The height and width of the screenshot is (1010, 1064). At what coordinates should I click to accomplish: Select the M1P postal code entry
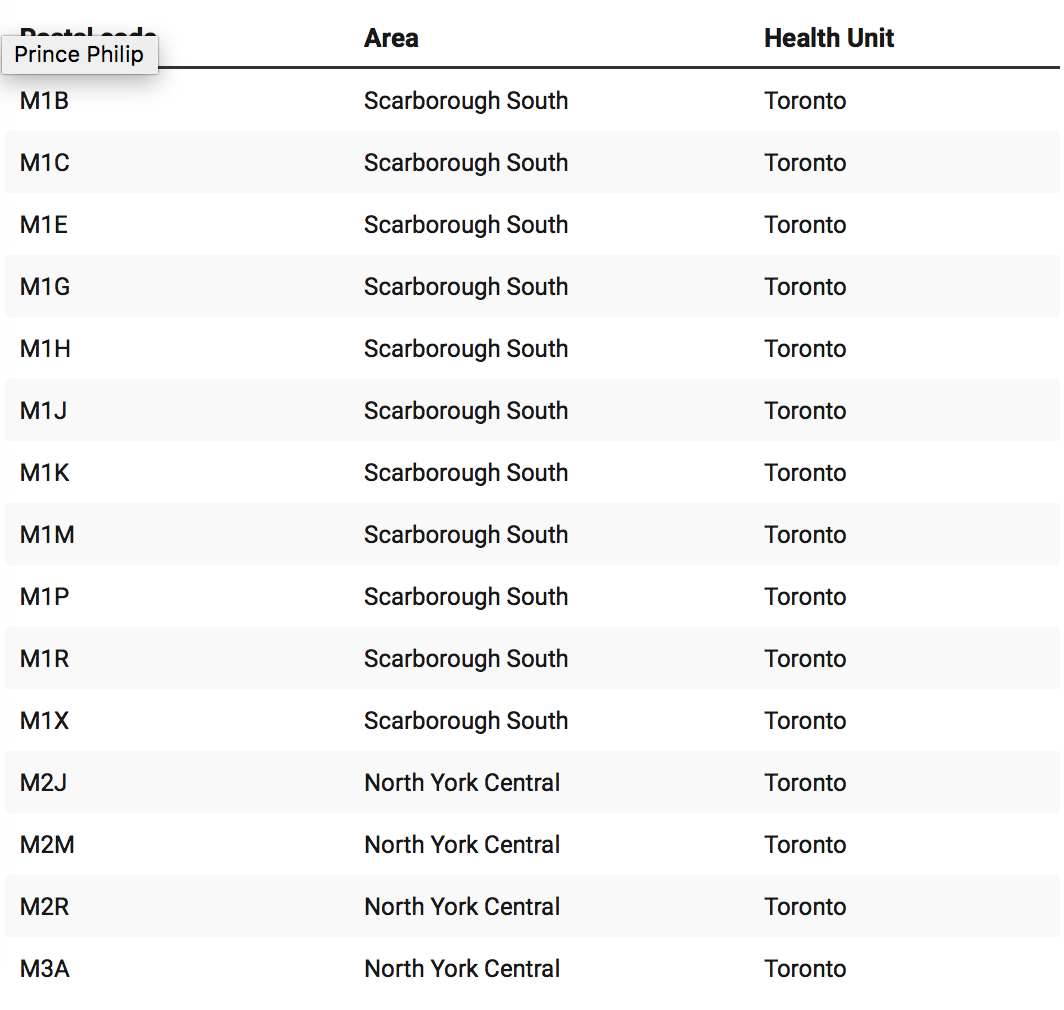point(44,597)
